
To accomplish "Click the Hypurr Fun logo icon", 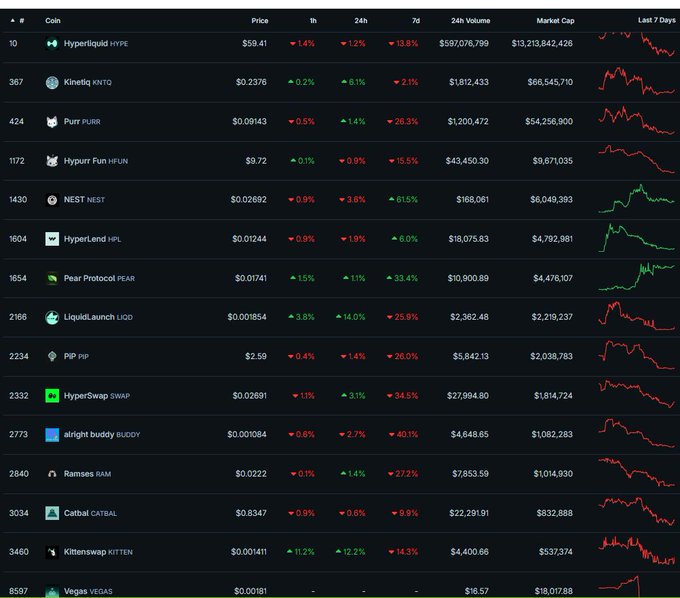I will tap(52, 161).
